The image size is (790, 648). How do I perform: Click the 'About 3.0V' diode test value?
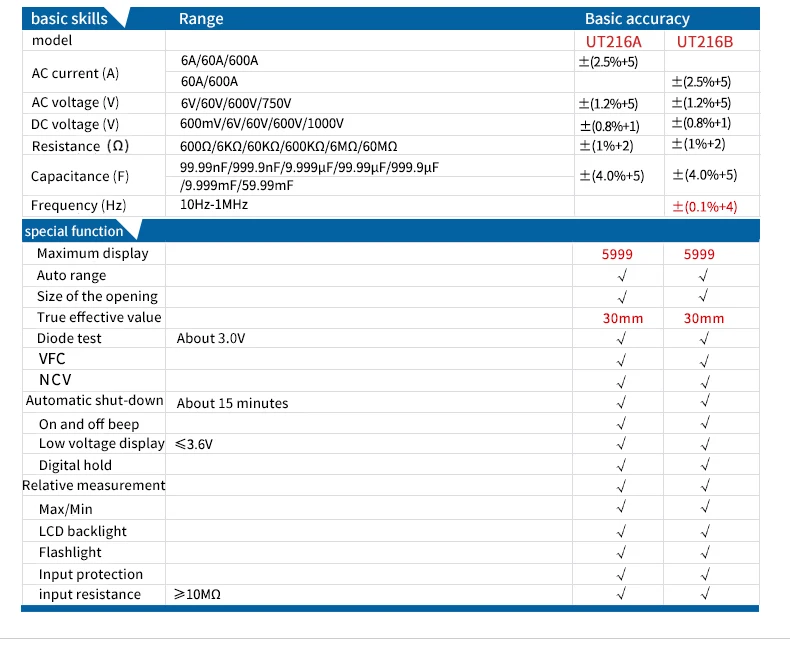211,338
